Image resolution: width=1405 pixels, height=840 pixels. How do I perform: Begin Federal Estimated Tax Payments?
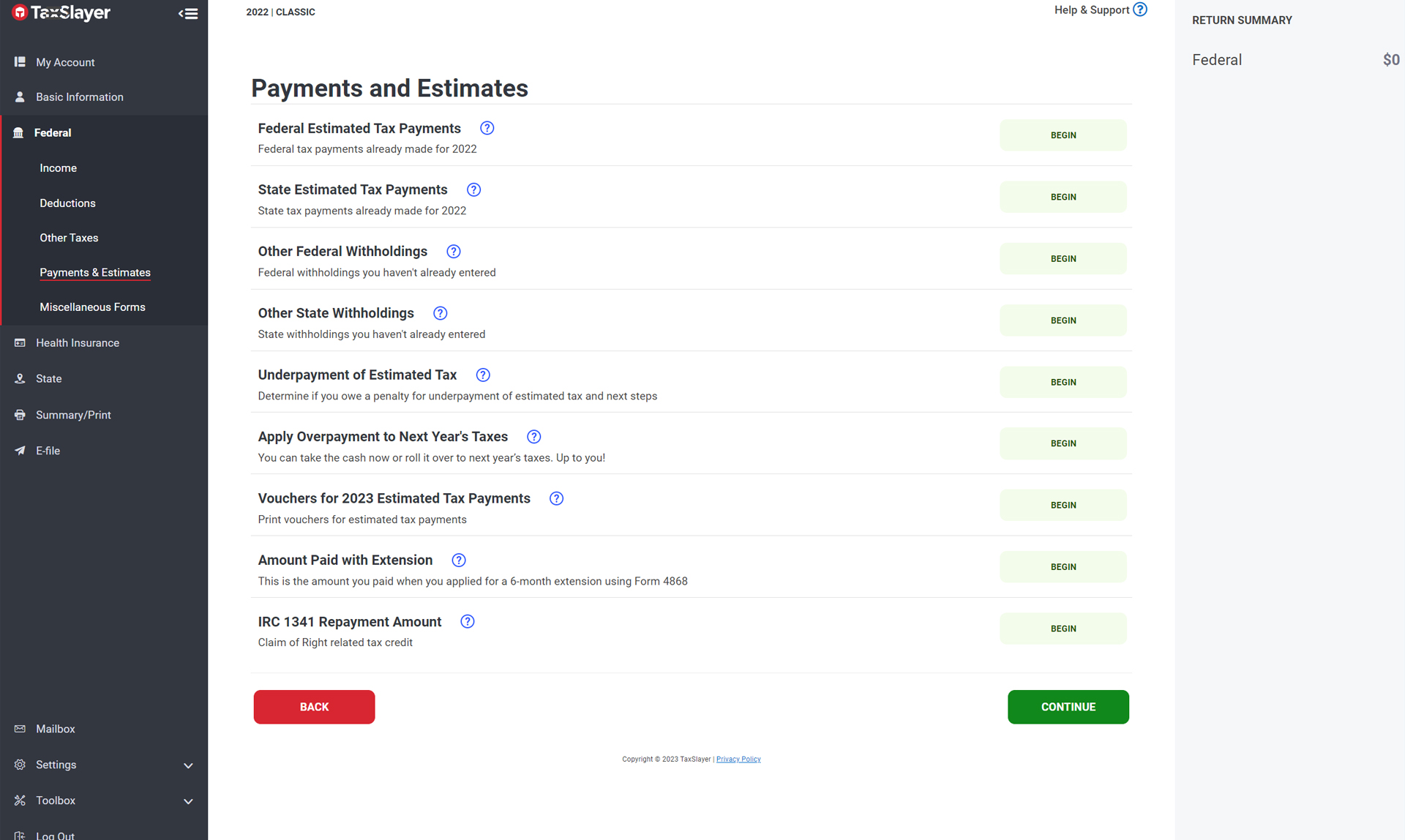click(1063, 135)
